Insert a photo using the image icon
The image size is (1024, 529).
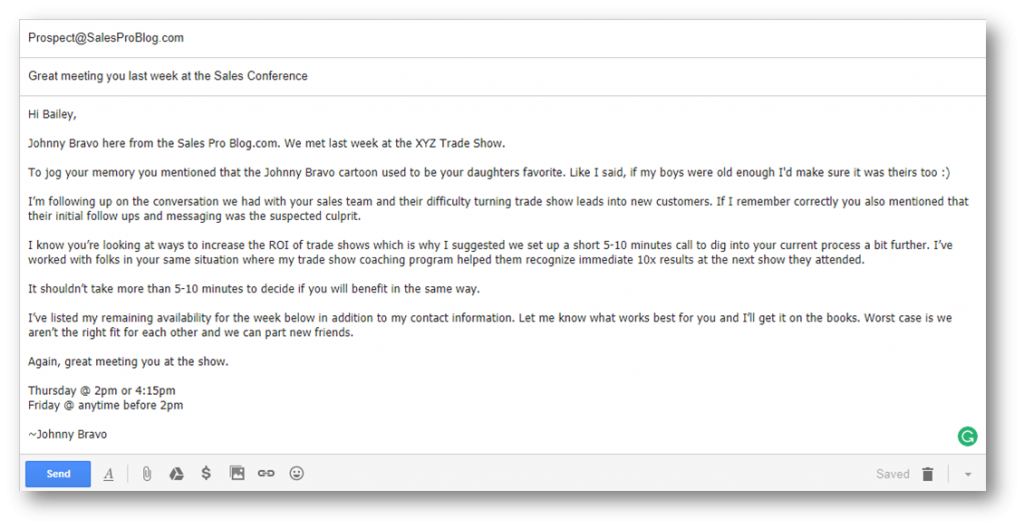(x=237, y=473)
